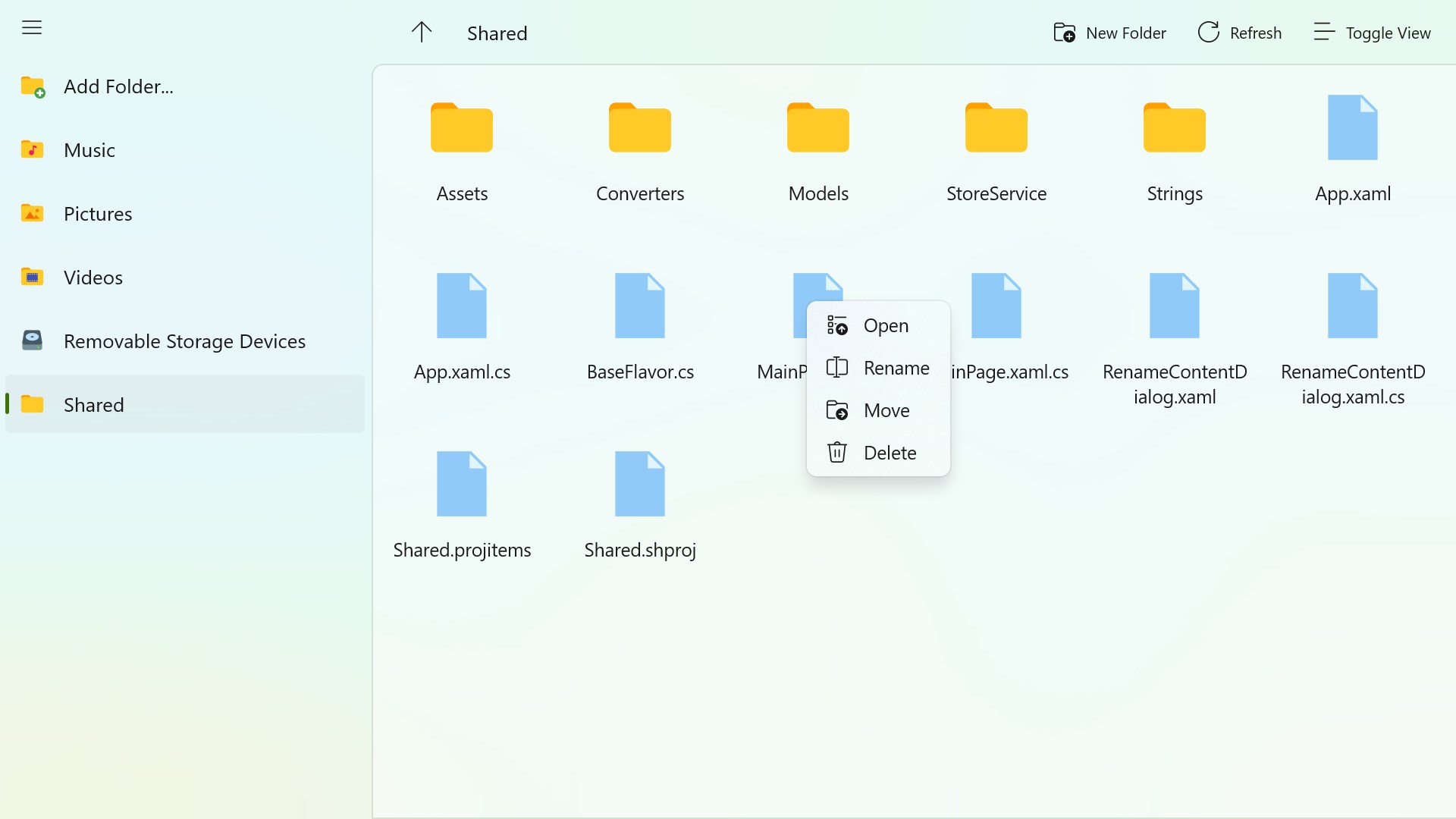1456x819 pixels.
Task: Click the RenameContentDialog.xaml.cs file name
Action: (x=1353, y=384)
